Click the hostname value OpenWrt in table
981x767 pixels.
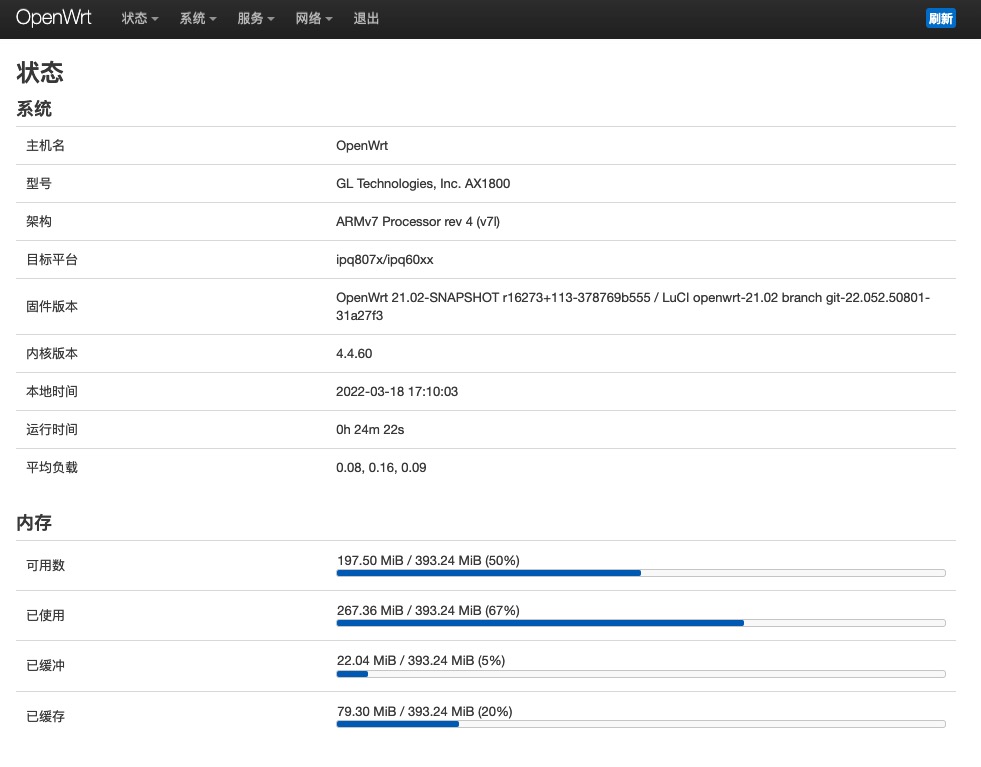pos(362,146)
